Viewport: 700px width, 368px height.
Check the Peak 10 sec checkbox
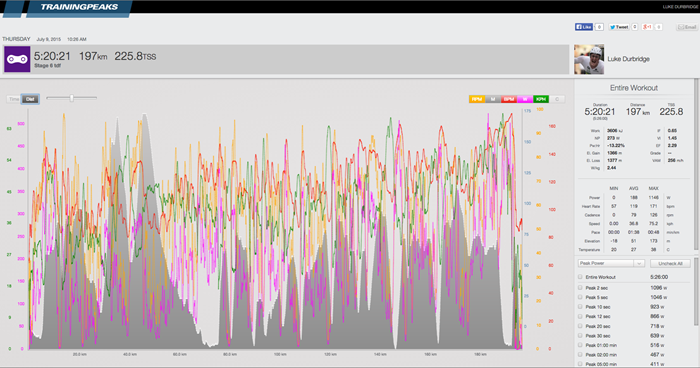click(x=580, y=307)
